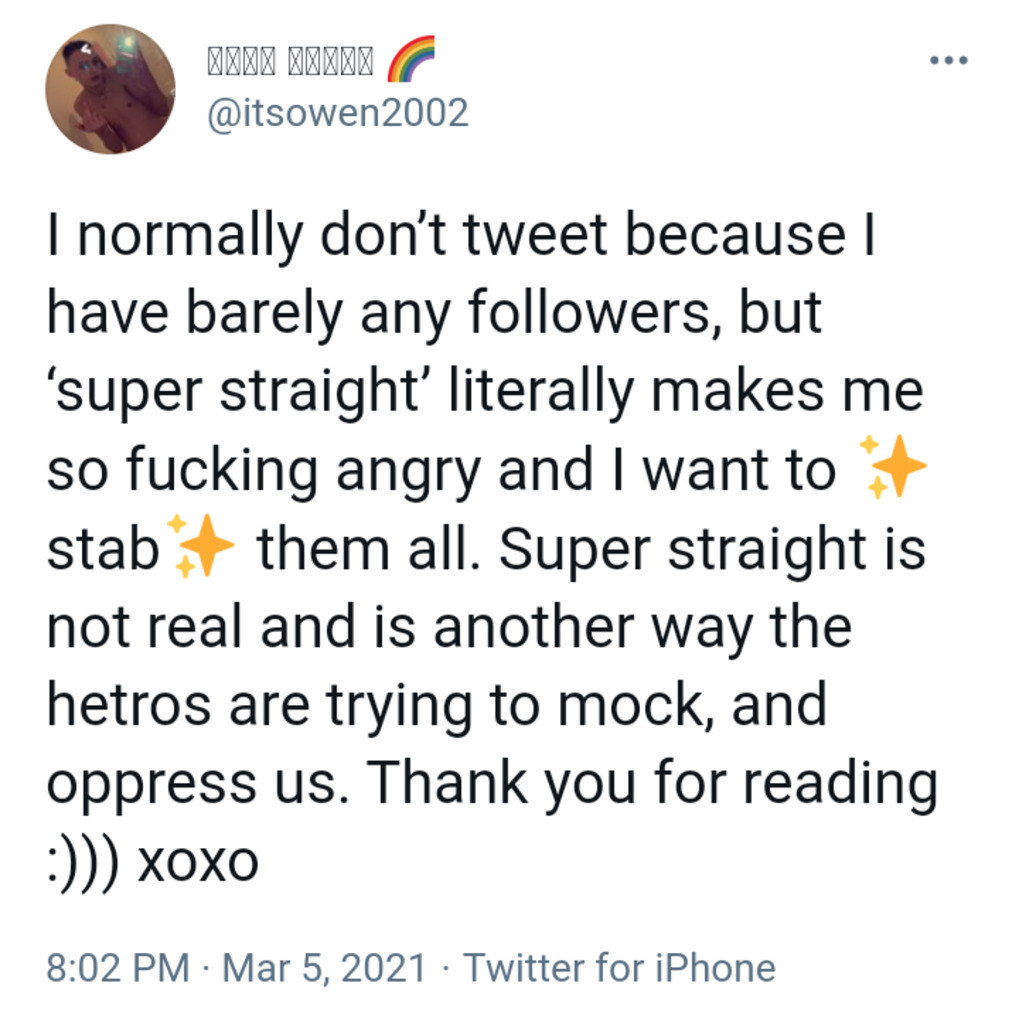Click the obscured display name above the handle
The width and height of the screenshot is (1019, 1024).
tap(289, 62)
